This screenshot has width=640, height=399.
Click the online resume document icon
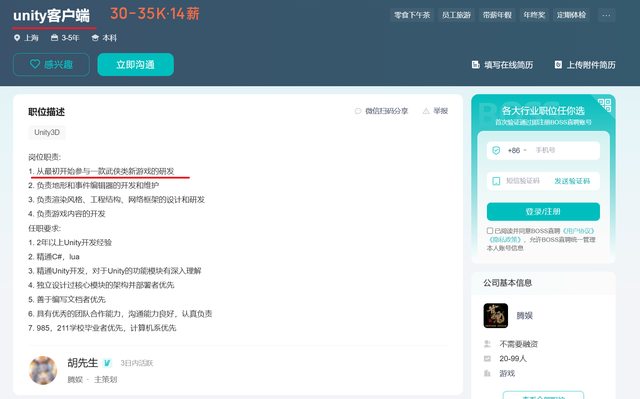tap(476, 64)
